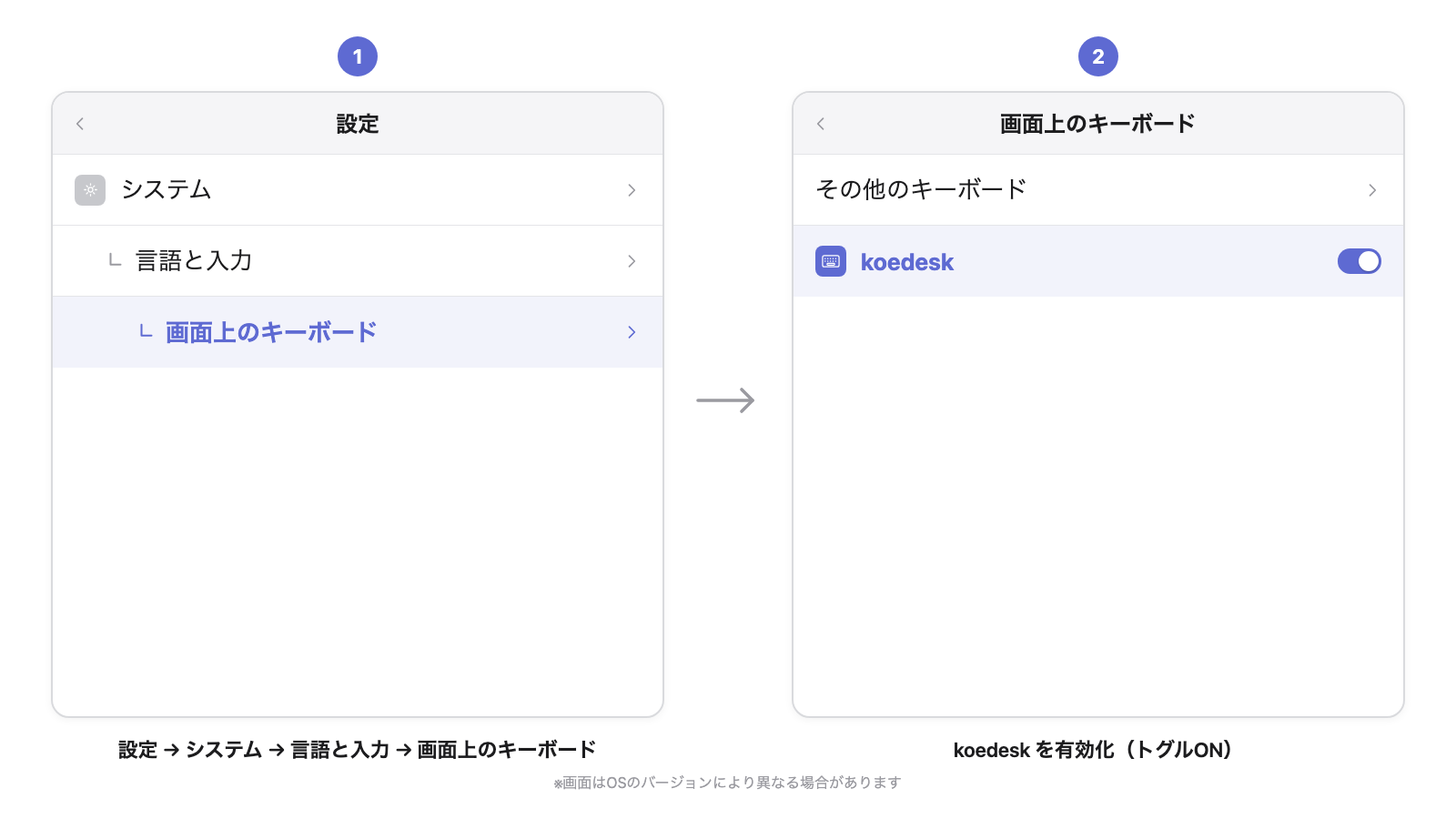
Task: Go back from the 画面上のキーボード screen header
Action: click(x=821, y=124)
